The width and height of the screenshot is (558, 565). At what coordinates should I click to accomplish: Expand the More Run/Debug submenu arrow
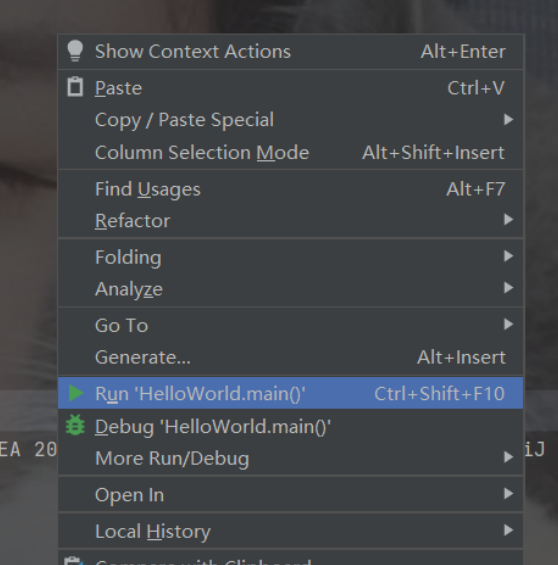pos(508,457)
